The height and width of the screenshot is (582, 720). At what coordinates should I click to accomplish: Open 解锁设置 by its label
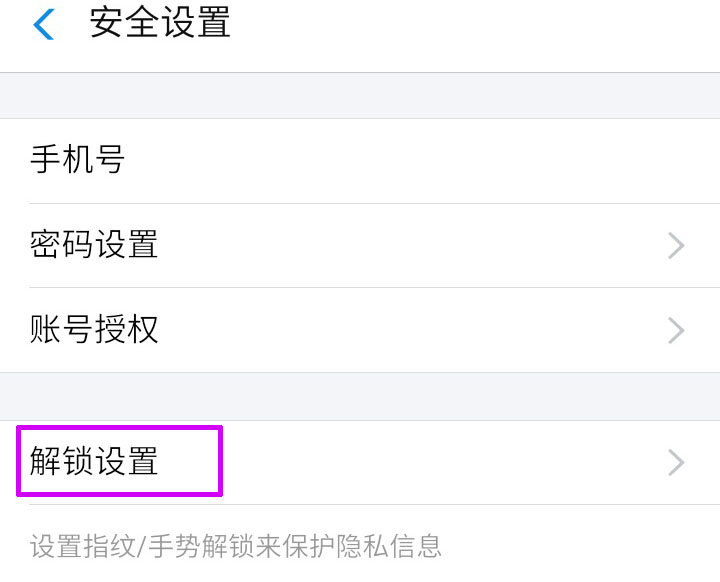pyautogui.click(x=94, y=462)
